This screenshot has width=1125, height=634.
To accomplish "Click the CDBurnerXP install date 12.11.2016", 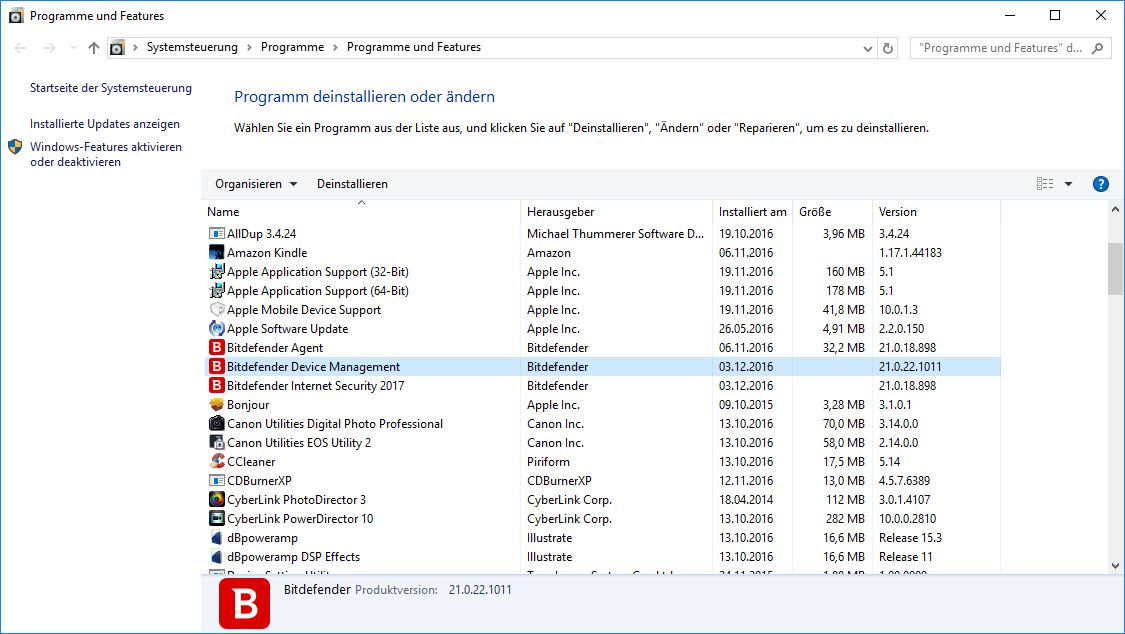I will pos(746,481).
